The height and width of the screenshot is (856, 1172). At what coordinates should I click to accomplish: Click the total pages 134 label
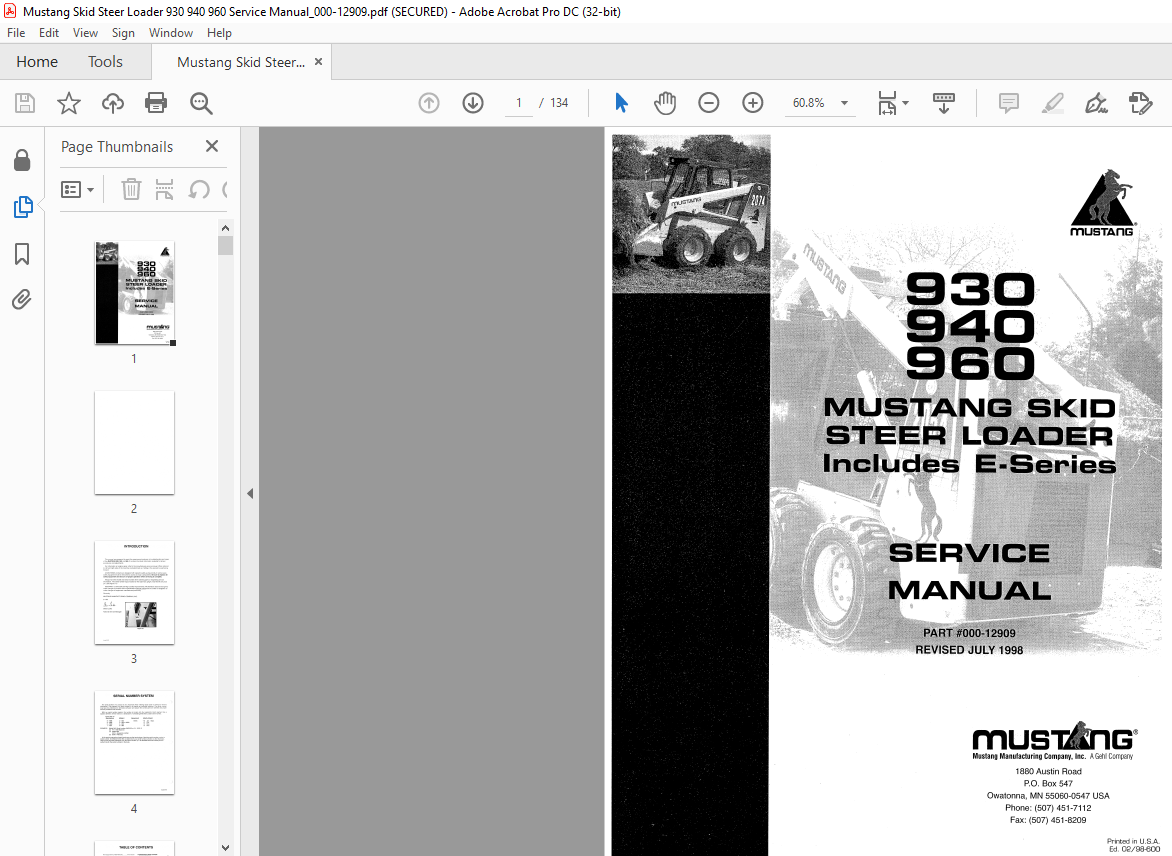[x=559, y=103]
